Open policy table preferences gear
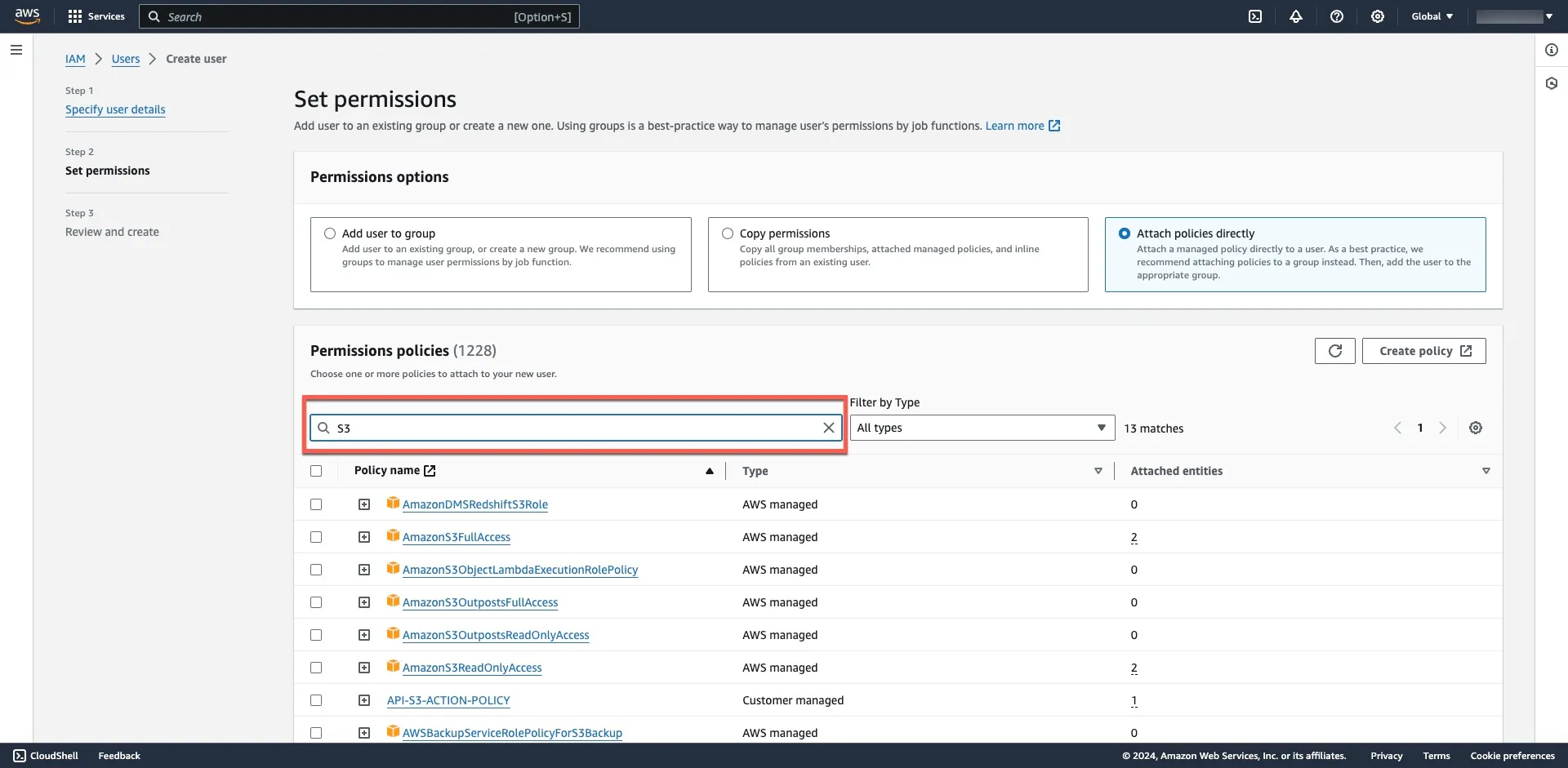Image resolution: width=1568 pixels, height=768 pixels. pos(1476,428)
